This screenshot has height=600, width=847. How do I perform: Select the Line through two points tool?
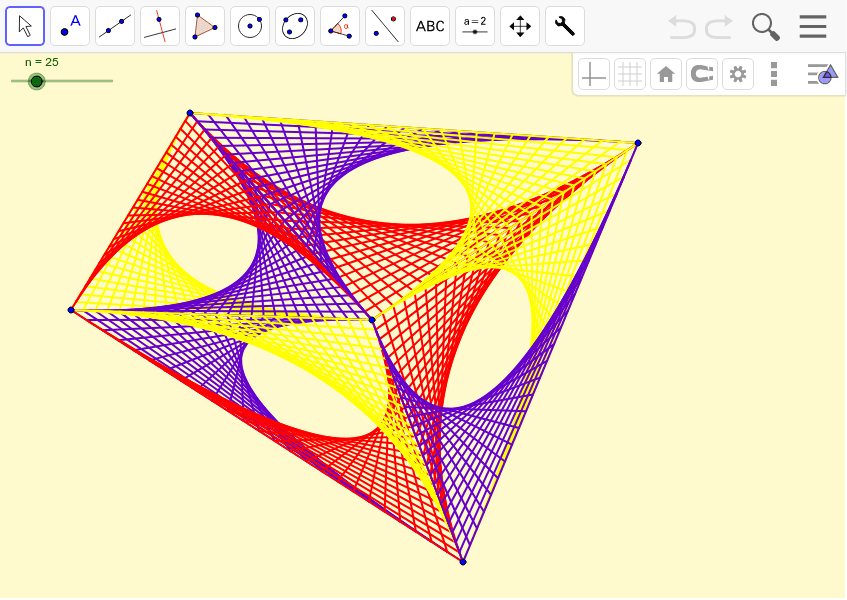115,26
